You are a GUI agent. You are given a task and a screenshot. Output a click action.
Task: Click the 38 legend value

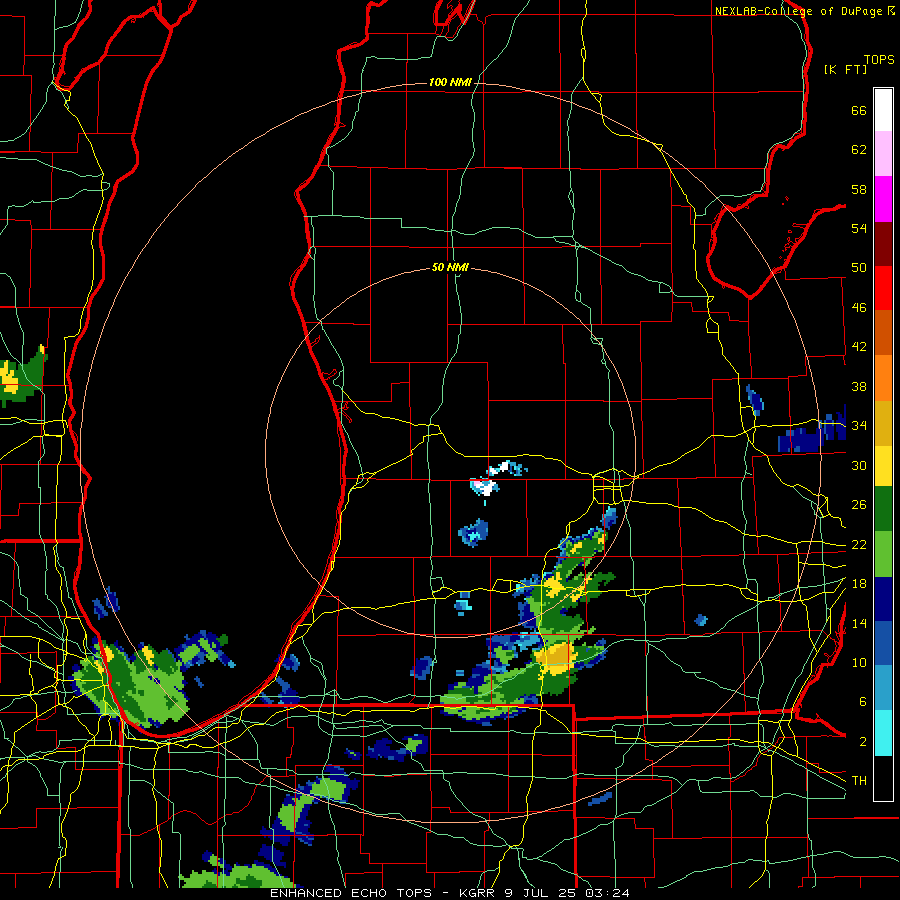coord(859,386)
